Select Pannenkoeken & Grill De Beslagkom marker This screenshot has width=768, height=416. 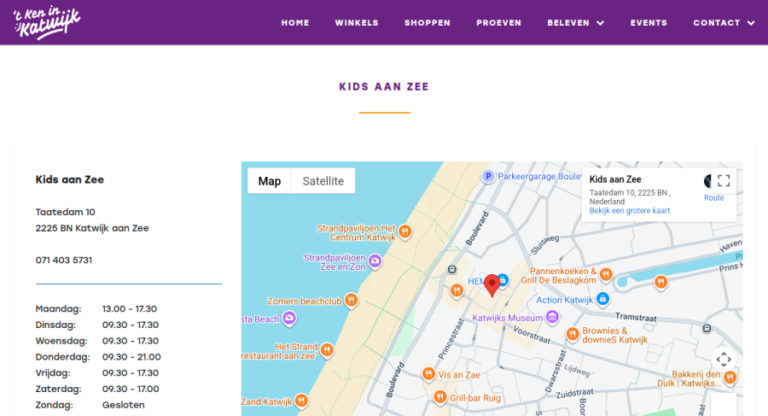tap(606, 274)
